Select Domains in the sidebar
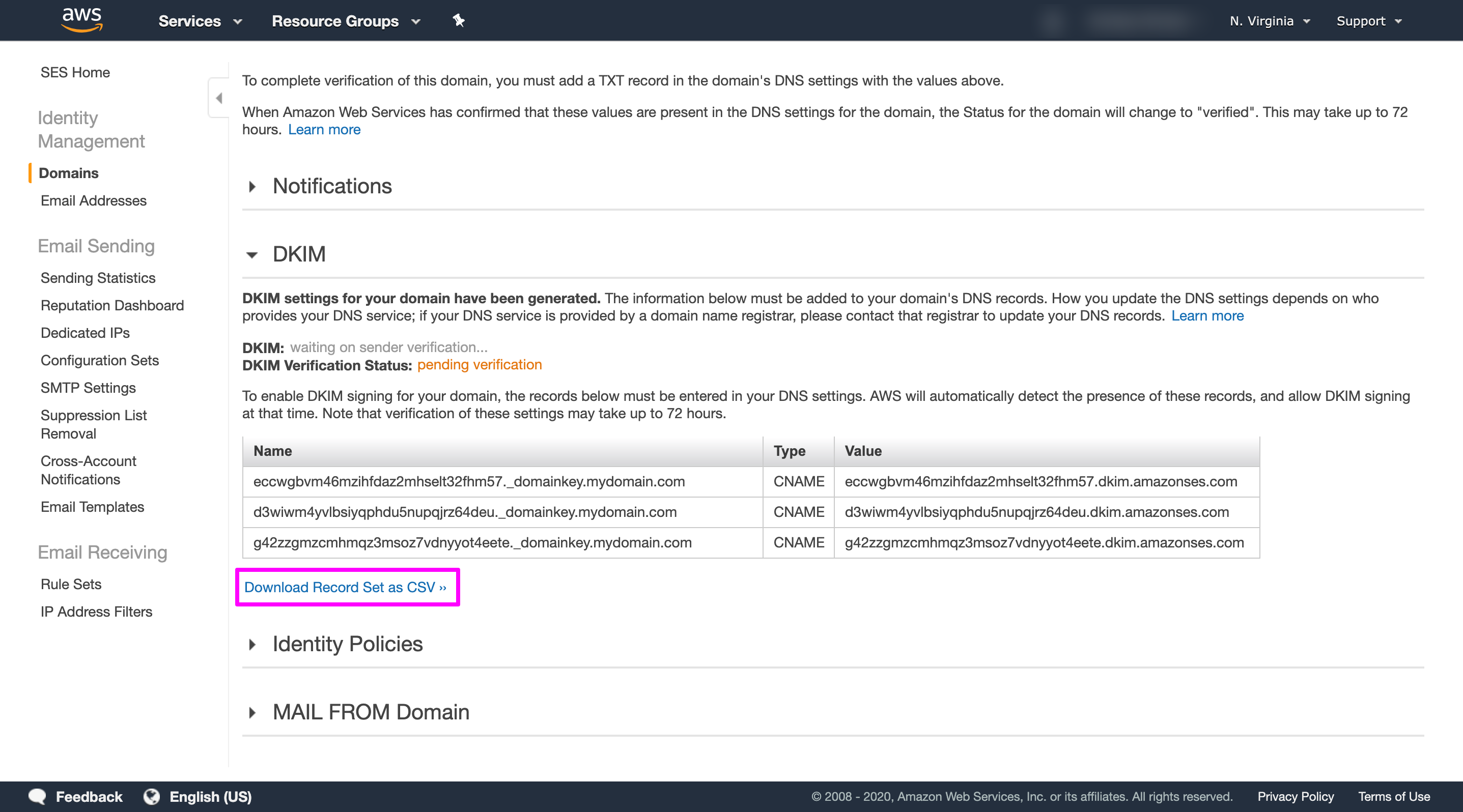Screen dimensions: 1463x812 tap(69, 172)
